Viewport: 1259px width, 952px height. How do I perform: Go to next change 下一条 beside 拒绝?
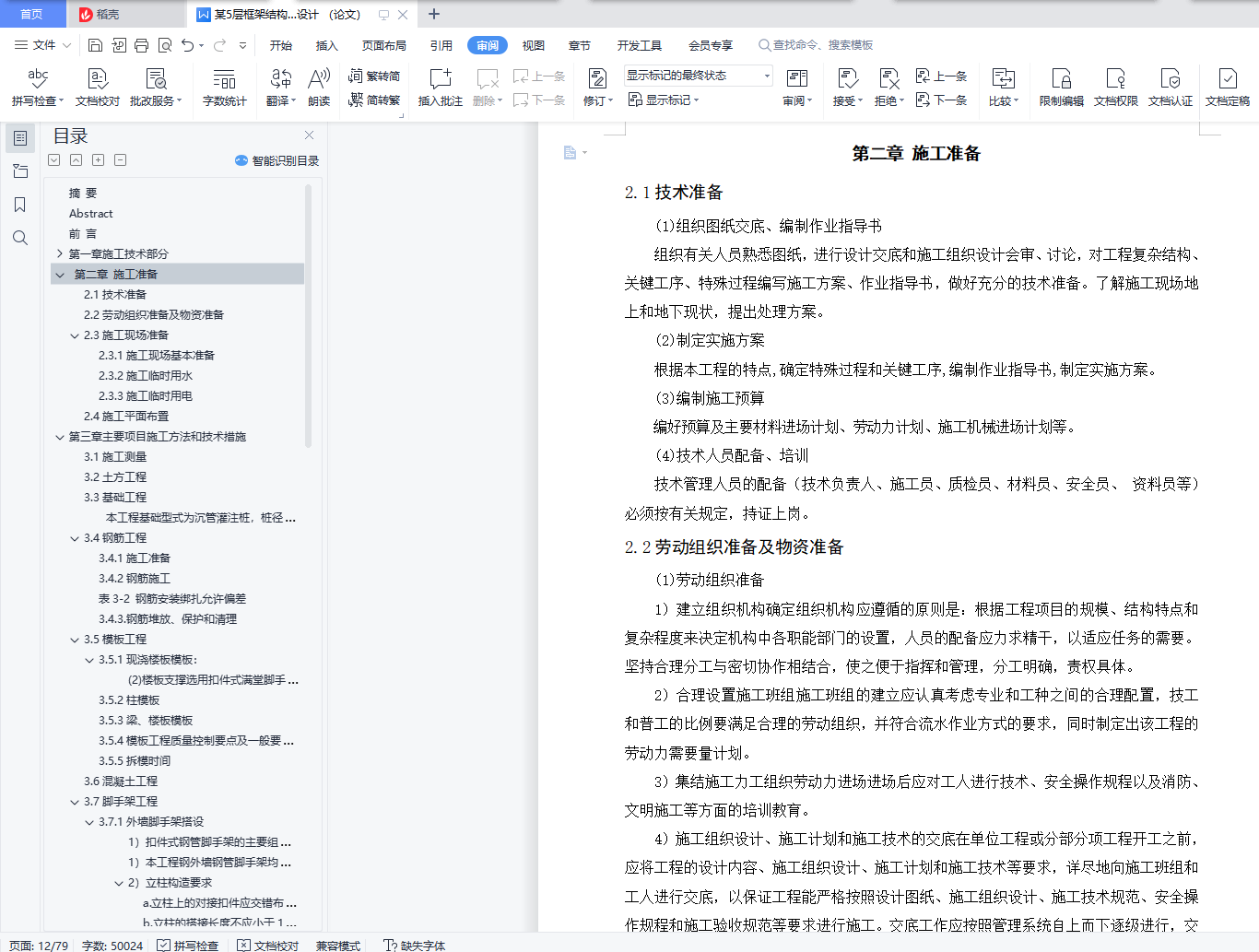point(941,100)
